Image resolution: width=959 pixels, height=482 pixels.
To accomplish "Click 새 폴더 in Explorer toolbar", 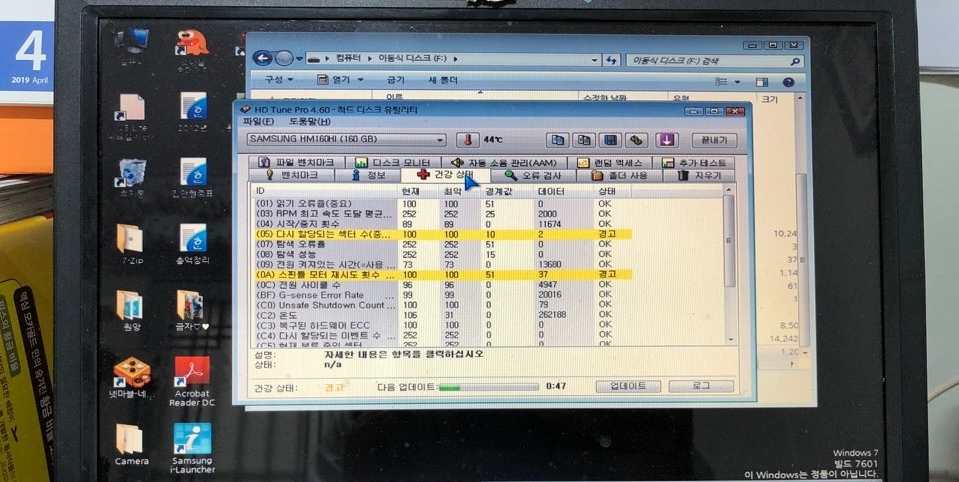I will [x=443, y=80].
